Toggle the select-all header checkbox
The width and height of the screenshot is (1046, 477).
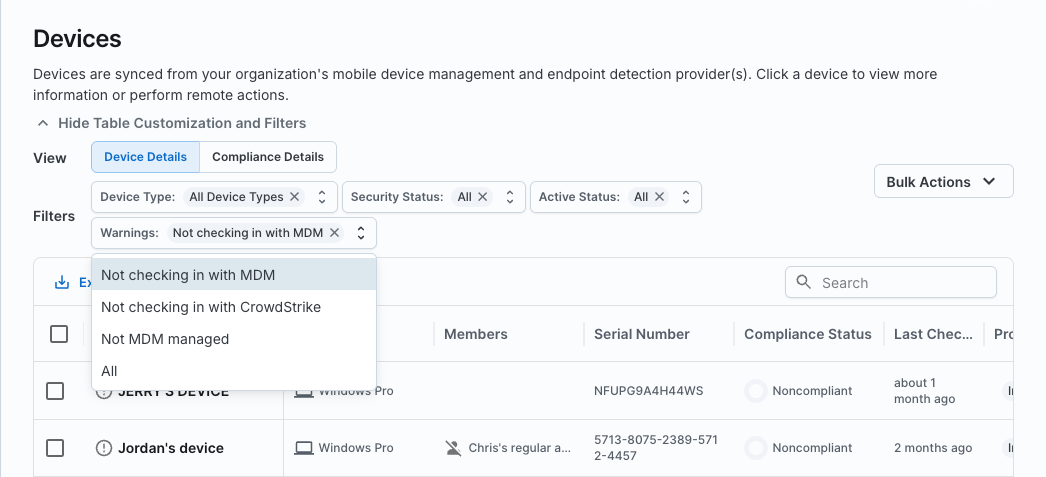[59, 334]
